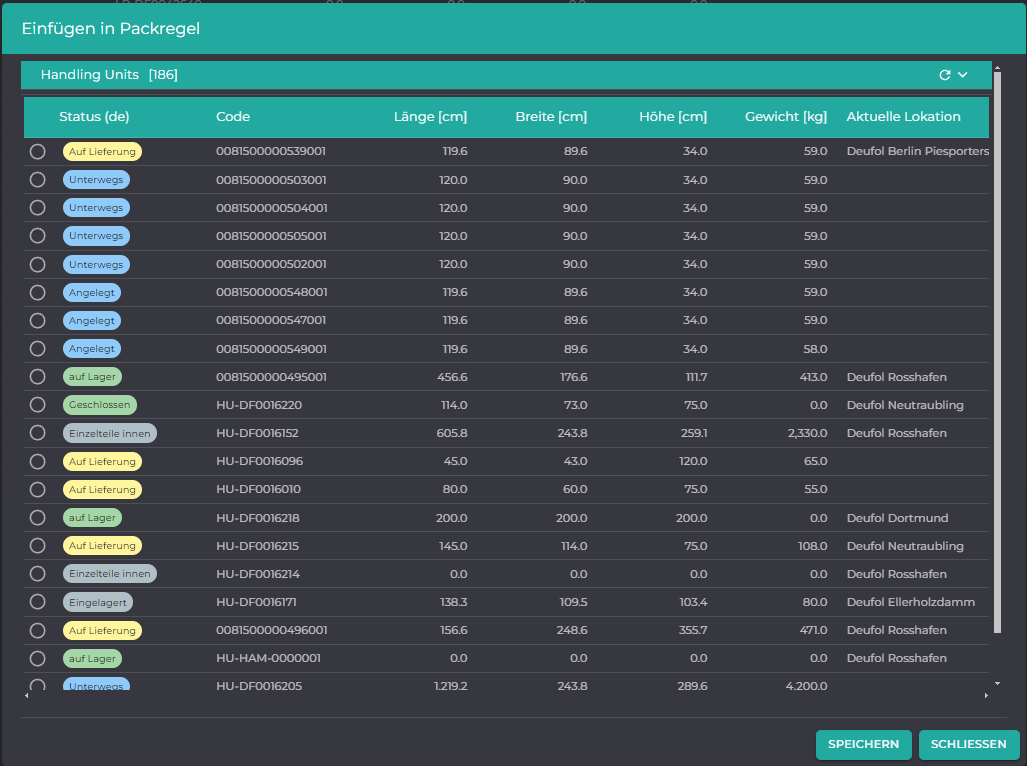This screenshot has height=766, width=1027.
Task: Sort by Aktuelle Lokation column header
Action: tap(903, 117)
